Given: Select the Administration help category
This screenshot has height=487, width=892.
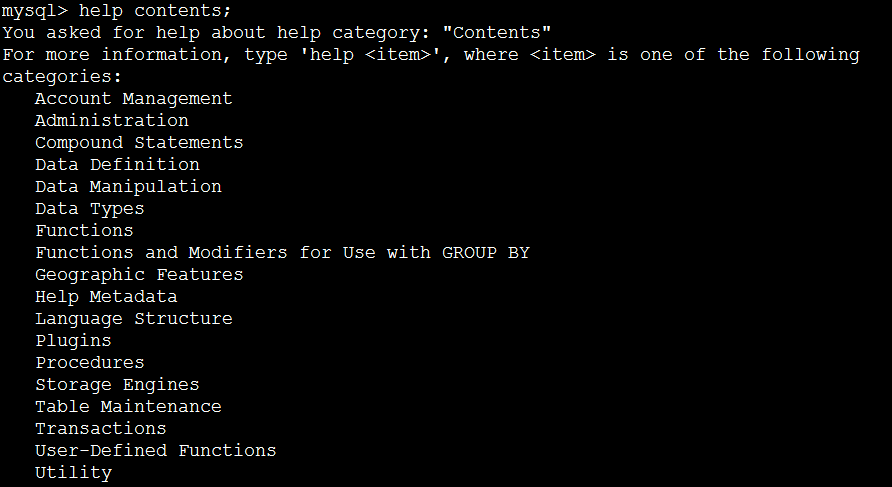Looking at the screenshot, I should [x=111, y=120].
